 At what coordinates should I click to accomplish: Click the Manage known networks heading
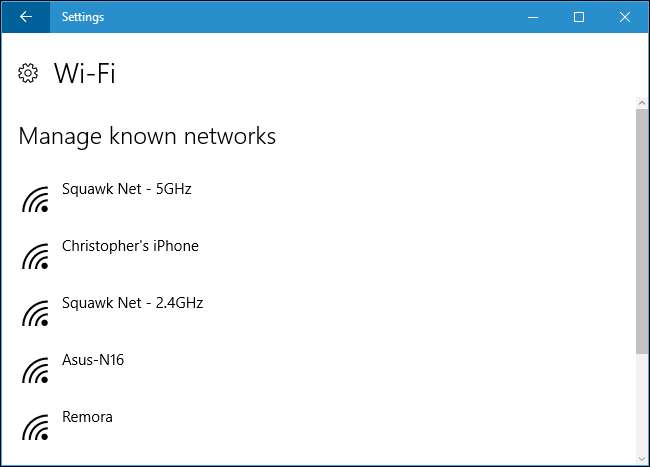[147, 136]
